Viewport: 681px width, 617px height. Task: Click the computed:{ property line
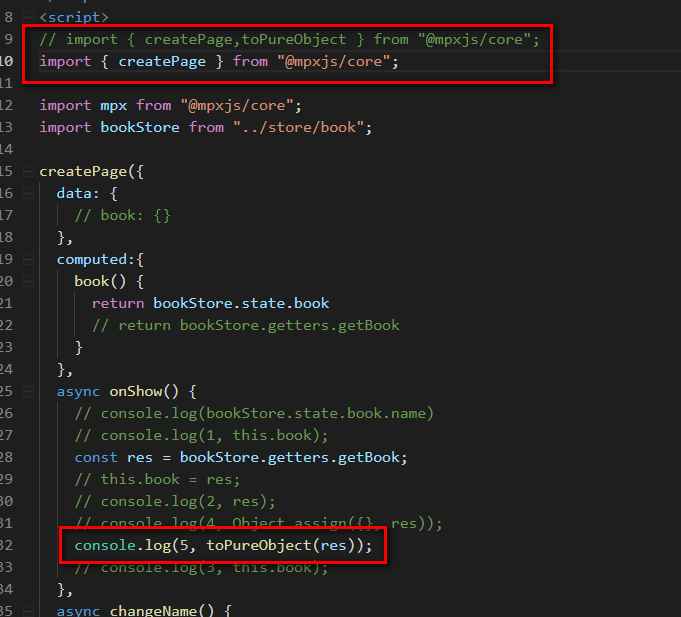[x=100, y=260]
